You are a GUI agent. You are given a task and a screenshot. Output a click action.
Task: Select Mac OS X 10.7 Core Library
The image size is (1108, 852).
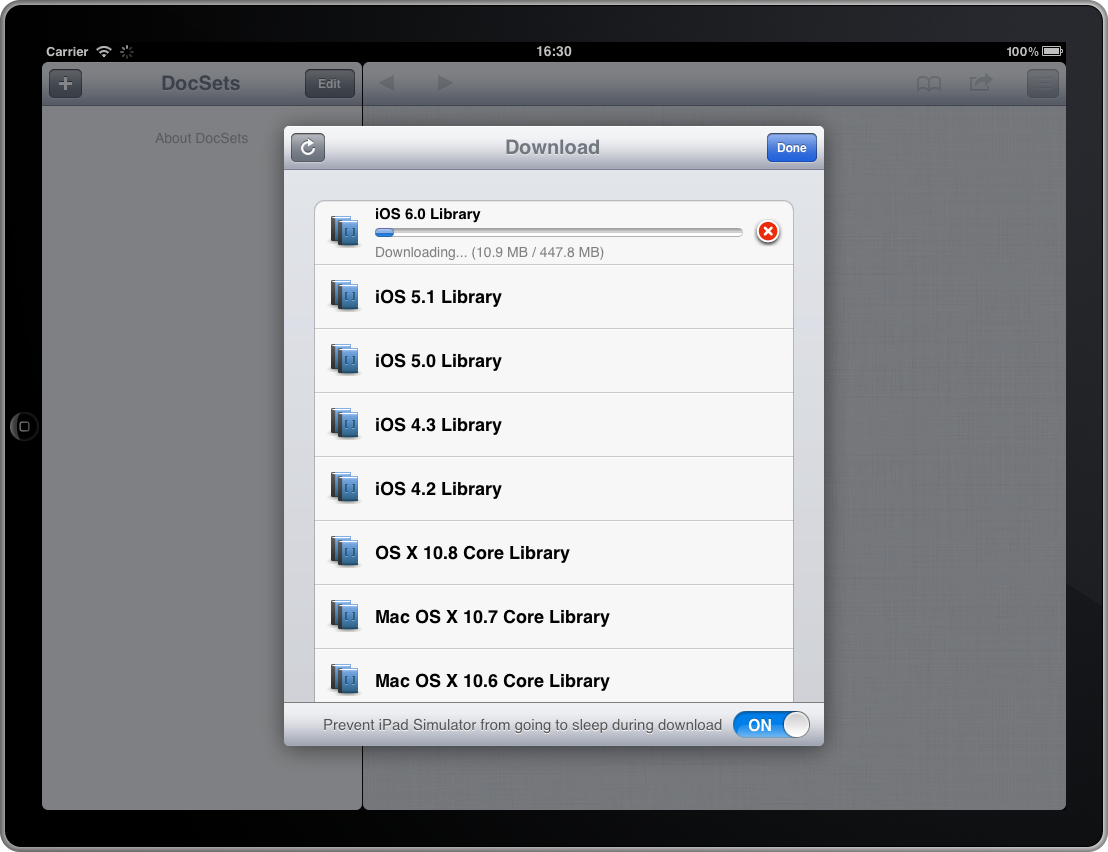point(553,617)
